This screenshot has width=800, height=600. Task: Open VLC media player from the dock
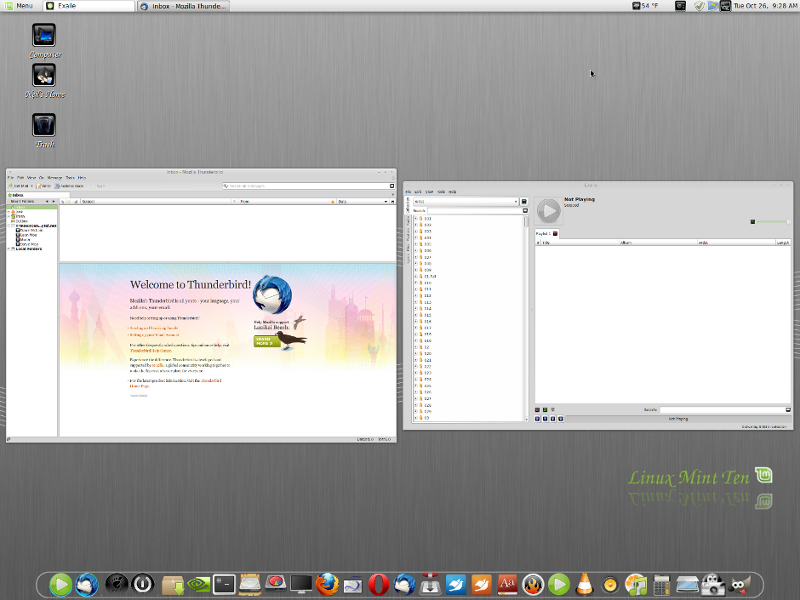585,584
